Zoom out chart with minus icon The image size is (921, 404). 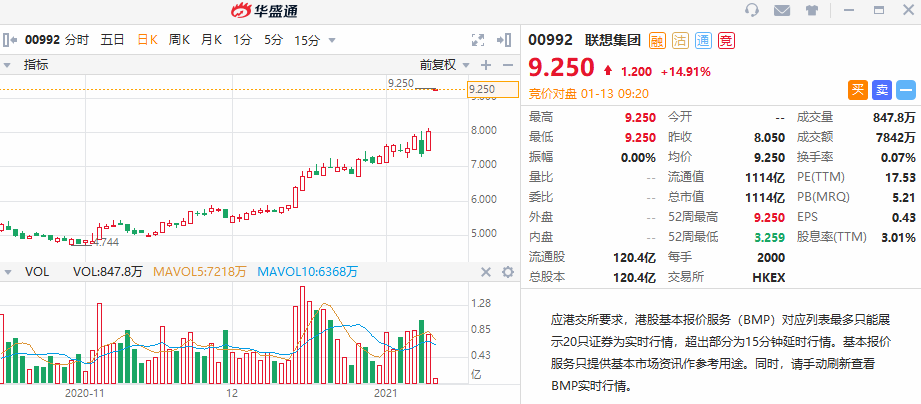click(x=507, y=65)
